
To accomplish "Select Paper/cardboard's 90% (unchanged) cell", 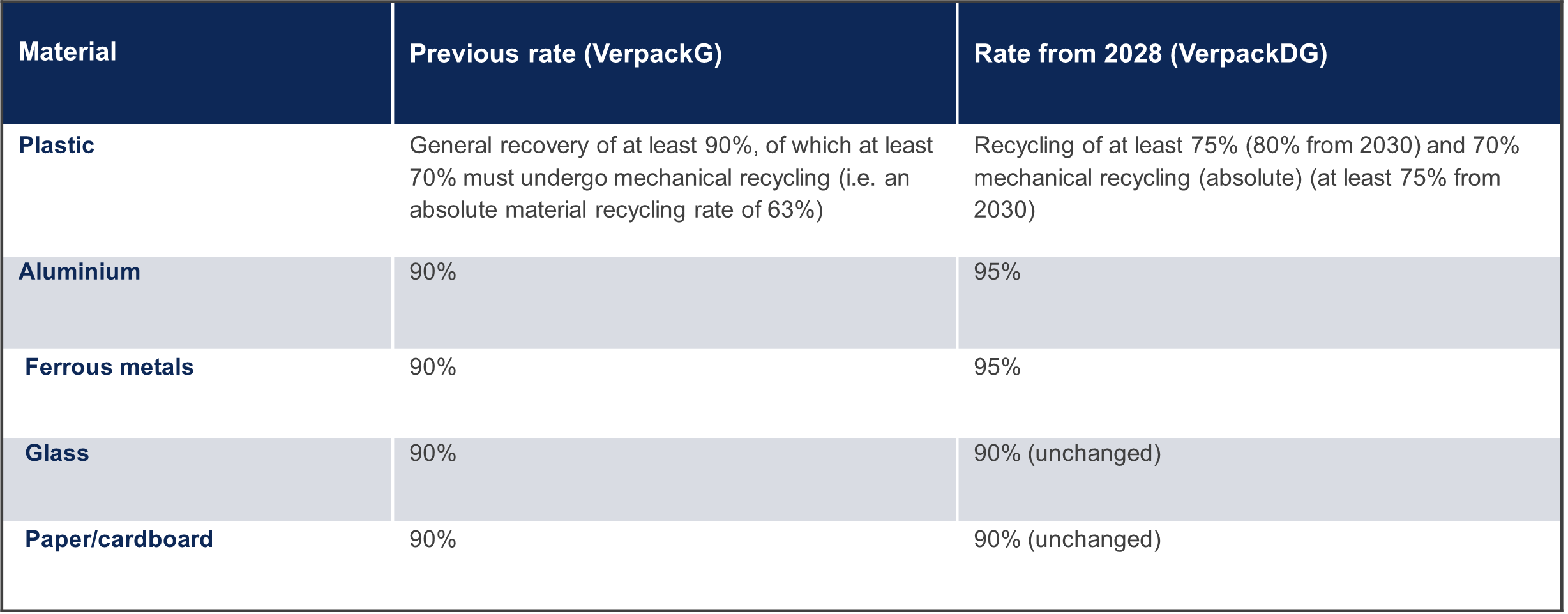I will [1067, 539].
